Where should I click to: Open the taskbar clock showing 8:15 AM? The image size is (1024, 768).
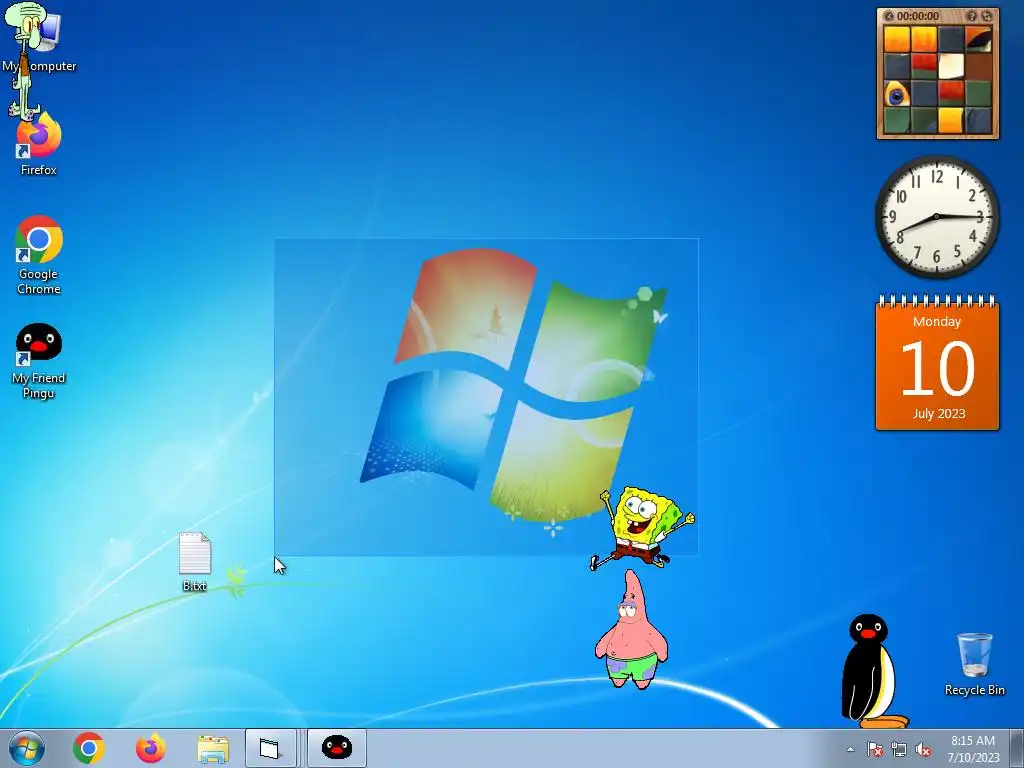click(x=973, y=748)
